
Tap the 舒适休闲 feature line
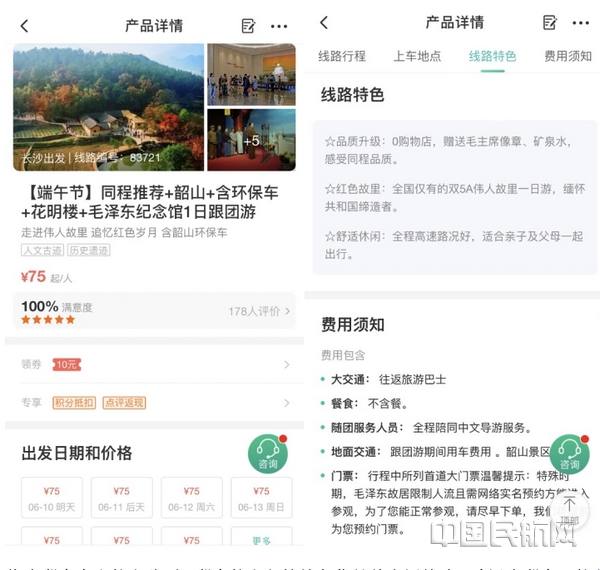pos(454,245)
